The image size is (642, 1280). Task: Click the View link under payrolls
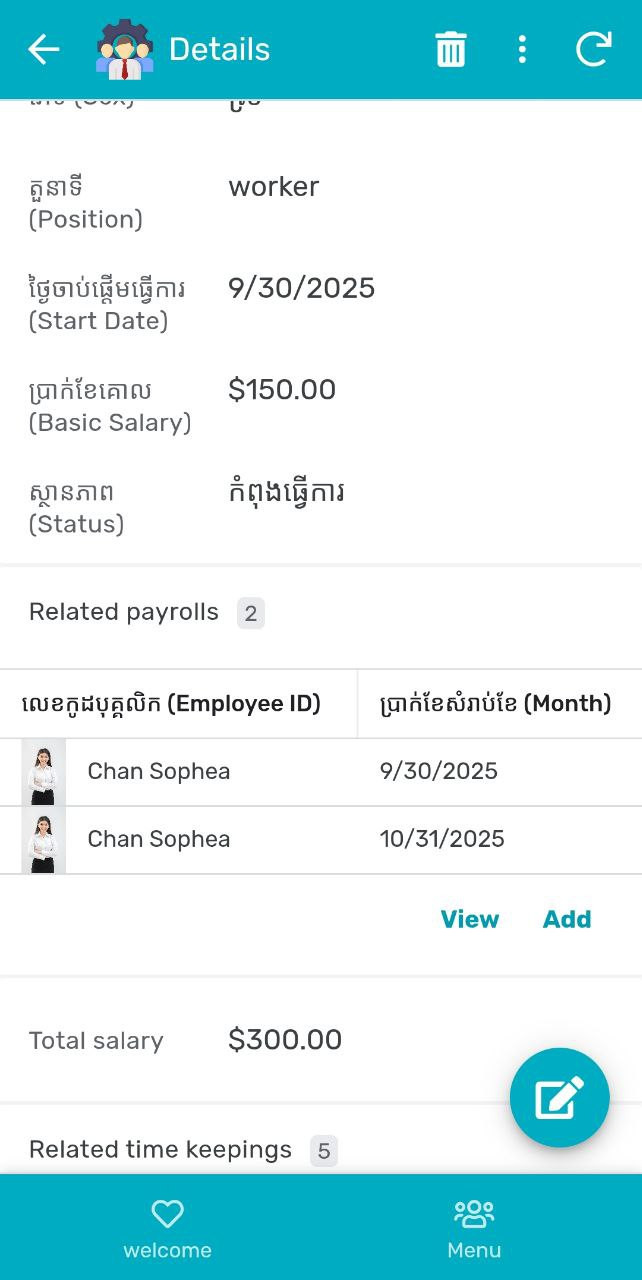(469, 919)
